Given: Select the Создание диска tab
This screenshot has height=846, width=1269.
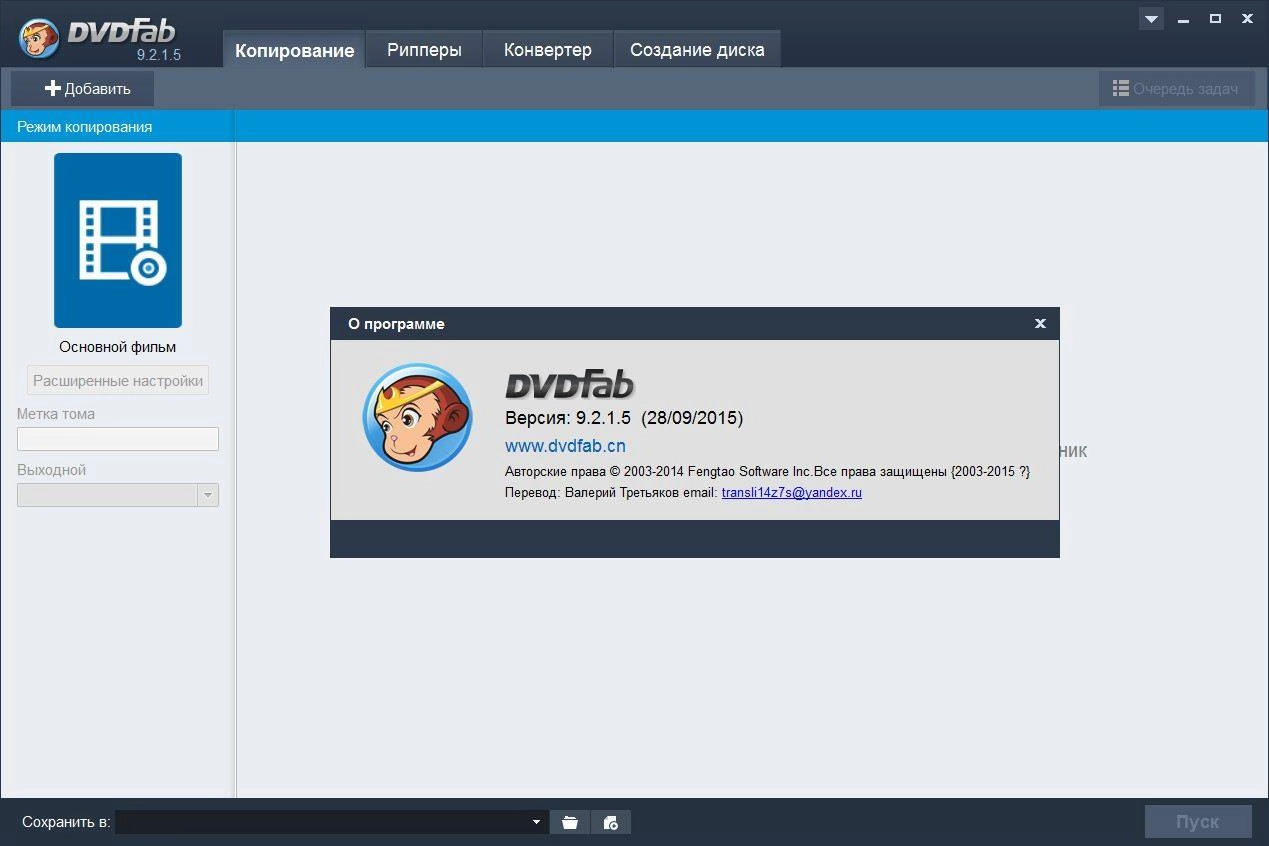Looking at the screenshot, I should pos(697,50).
